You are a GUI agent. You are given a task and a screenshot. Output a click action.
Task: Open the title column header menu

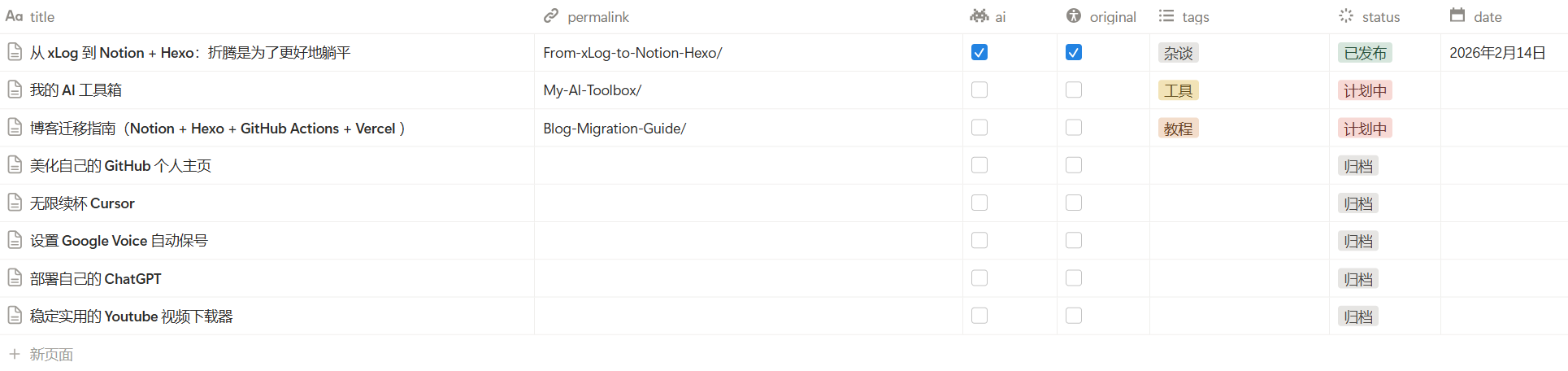click(41, 16)
